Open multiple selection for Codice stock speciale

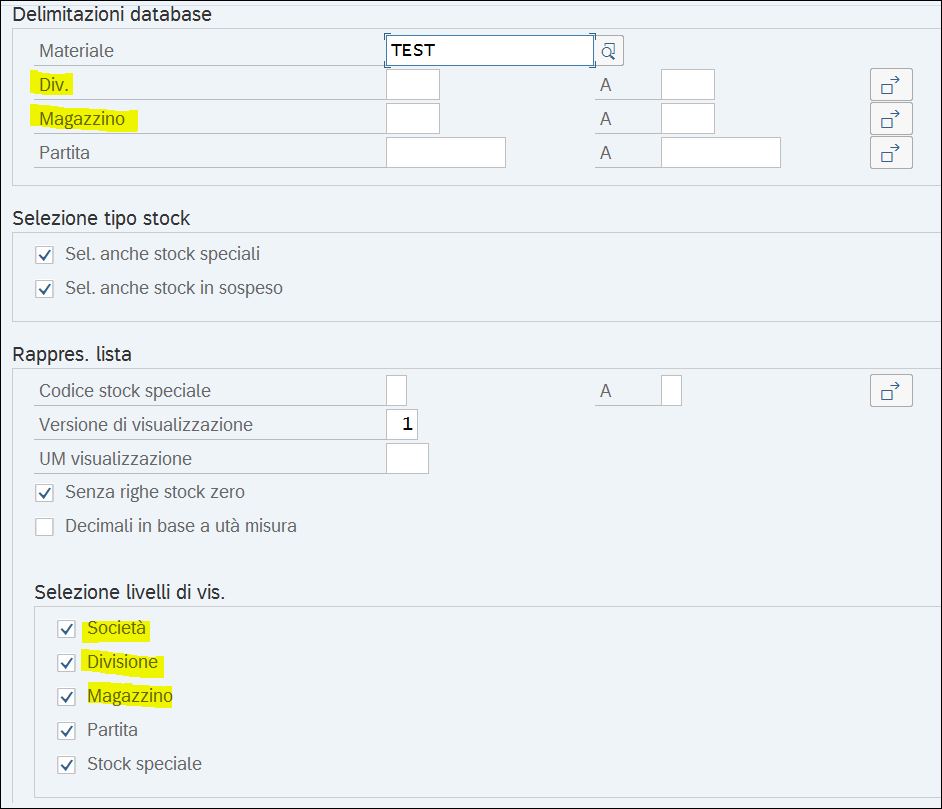[x=891, y=391]
